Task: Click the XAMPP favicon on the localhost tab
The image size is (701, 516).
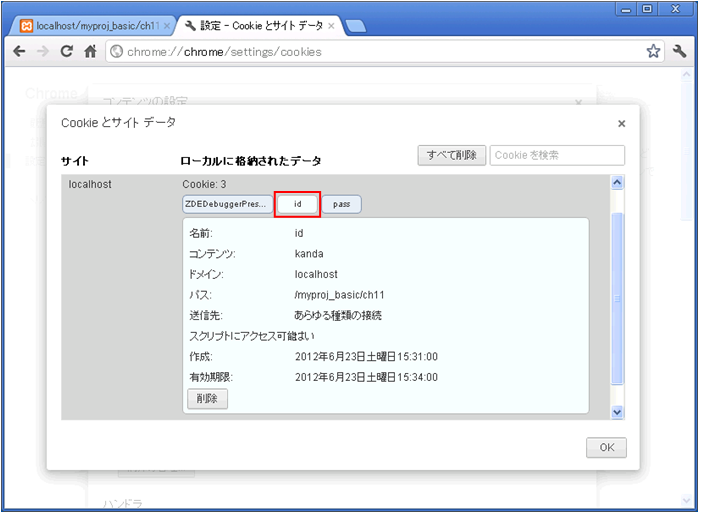Action: (x=27, y=26)
